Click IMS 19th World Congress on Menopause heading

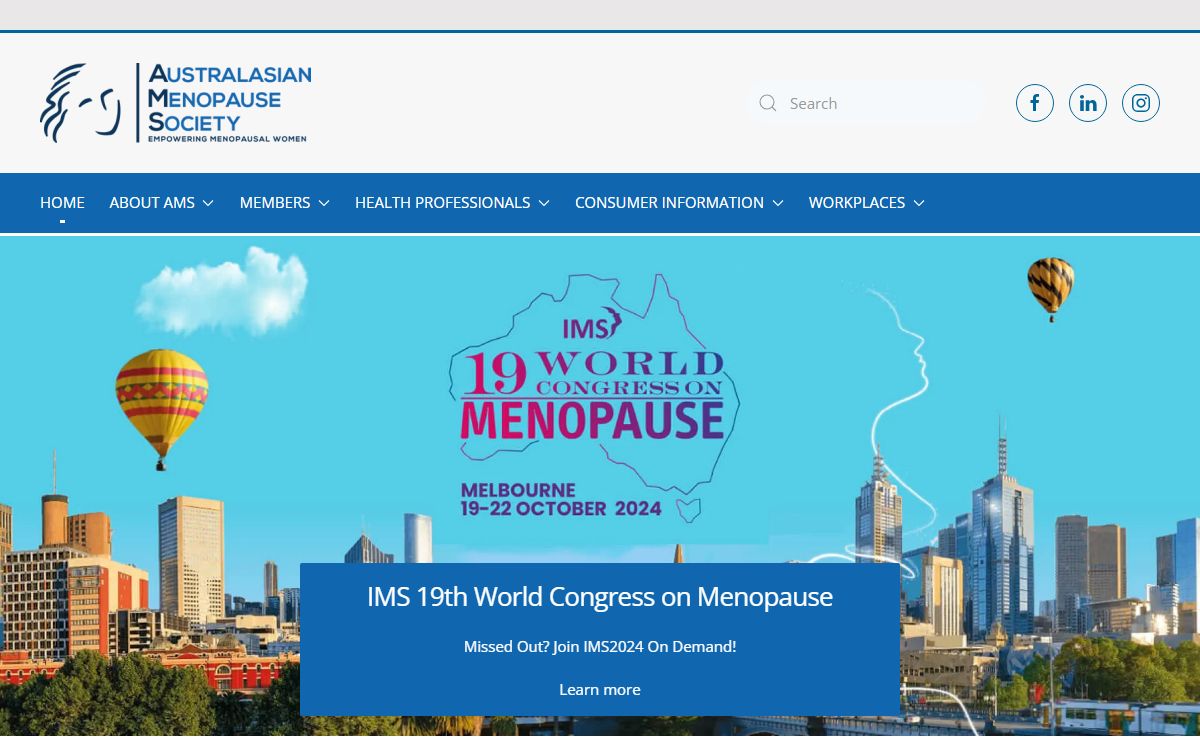600,597
